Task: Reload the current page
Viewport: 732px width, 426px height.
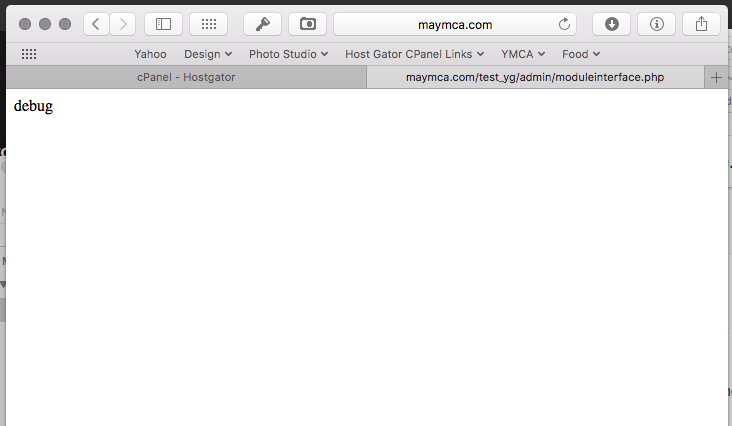Action: click(565, 24)
